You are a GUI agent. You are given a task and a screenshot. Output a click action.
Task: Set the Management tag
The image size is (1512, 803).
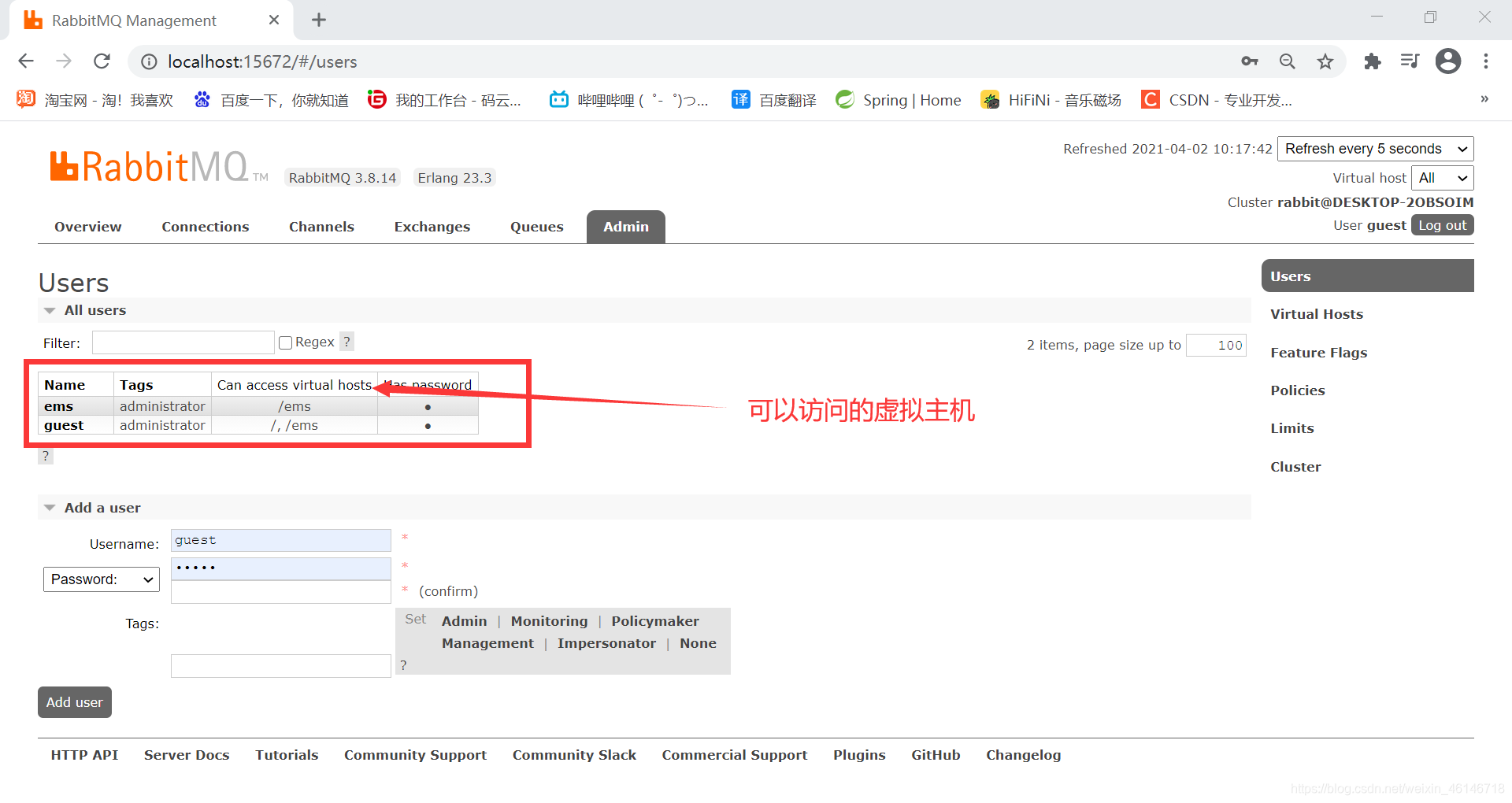(x=488, y=643)
